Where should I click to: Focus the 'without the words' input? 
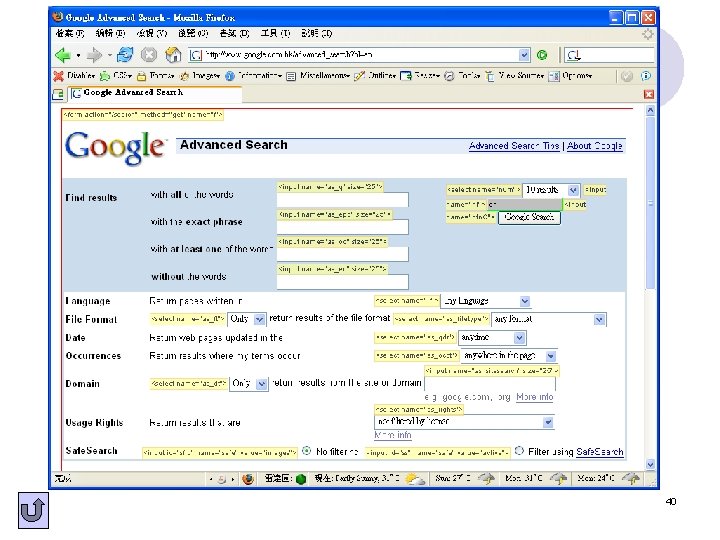click(343, 282)
